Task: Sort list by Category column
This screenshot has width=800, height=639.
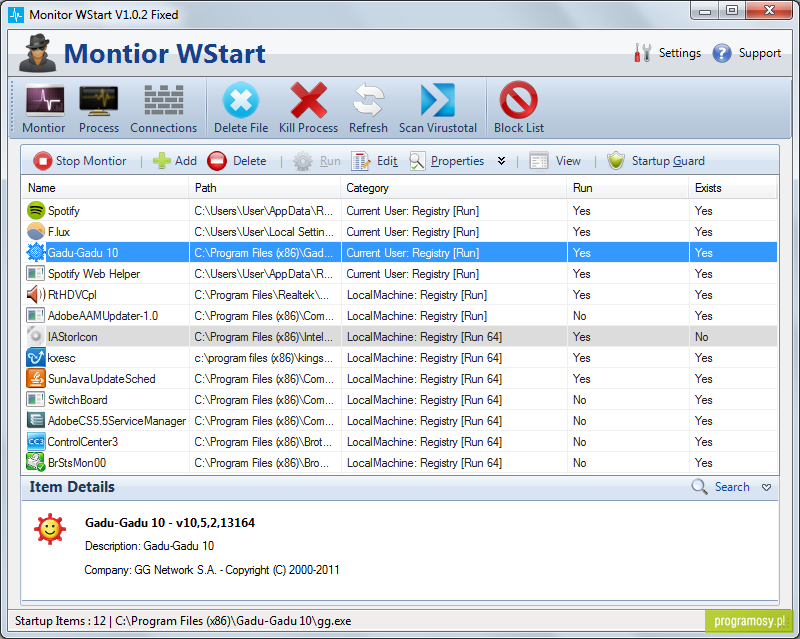Action: 454,188
